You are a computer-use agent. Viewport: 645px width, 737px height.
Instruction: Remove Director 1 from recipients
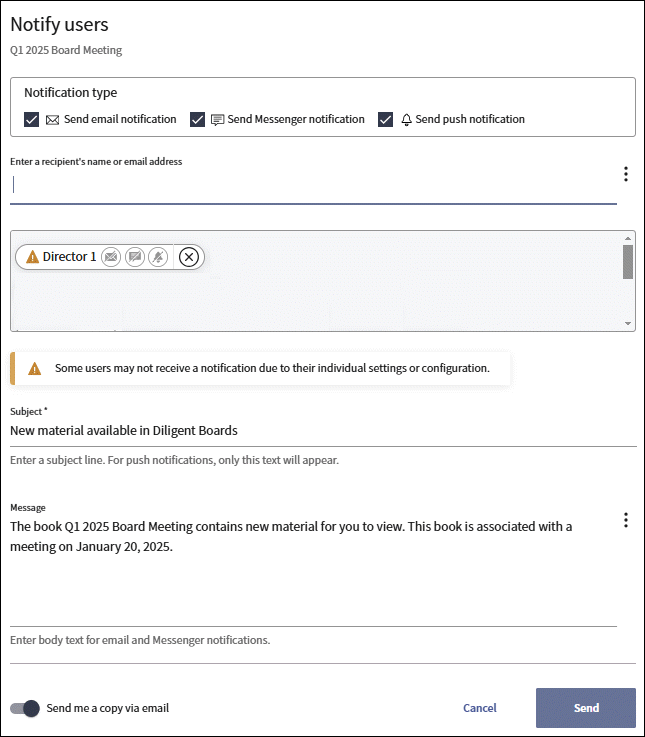[x=189, y=257]
